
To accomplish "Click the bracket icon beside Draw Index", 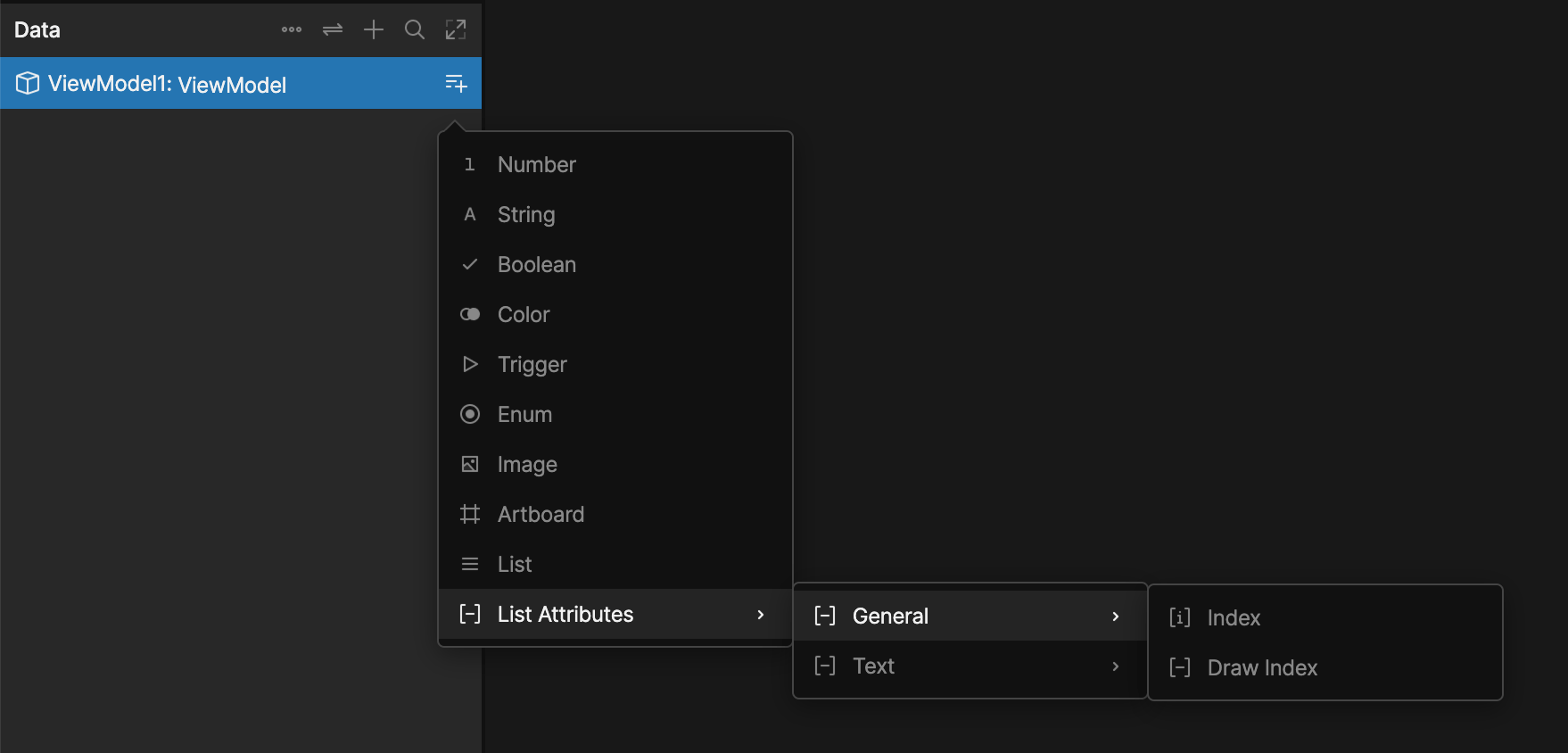I will click(1180, 667).
